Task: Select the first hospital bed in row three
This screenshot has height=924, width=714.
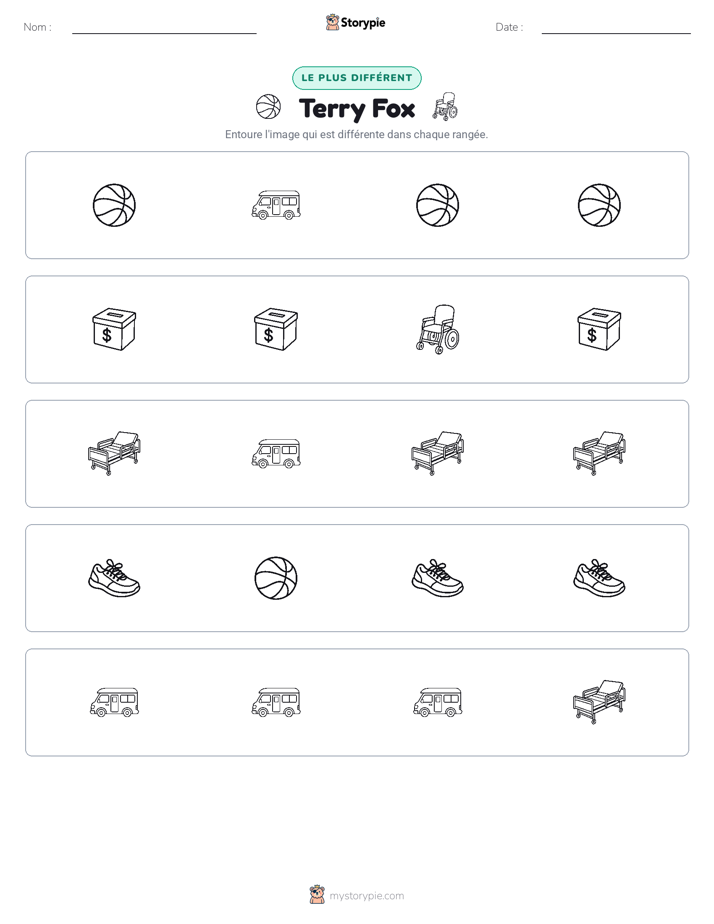Action: (x=114, y=453)
